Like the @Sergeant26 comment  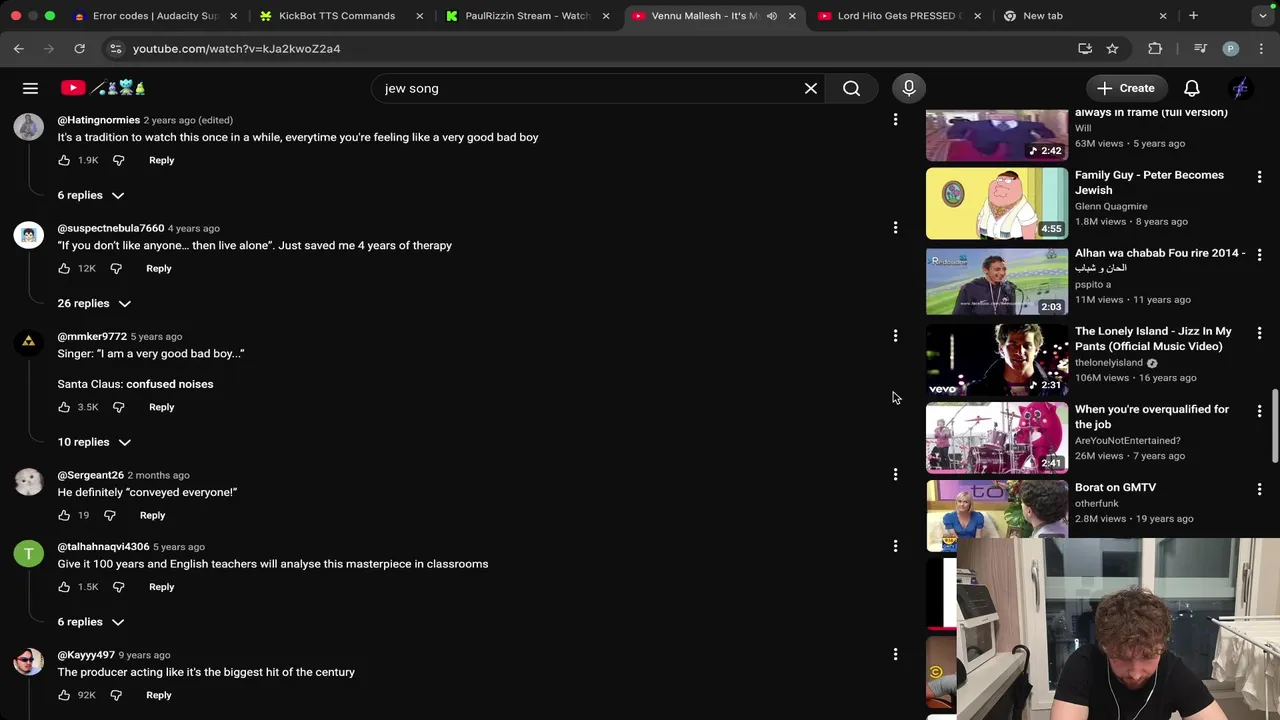coord(64,515)
